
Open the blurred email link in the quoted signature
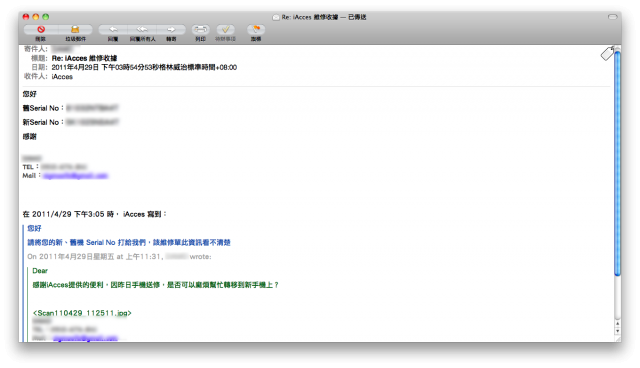pos(85,338)
